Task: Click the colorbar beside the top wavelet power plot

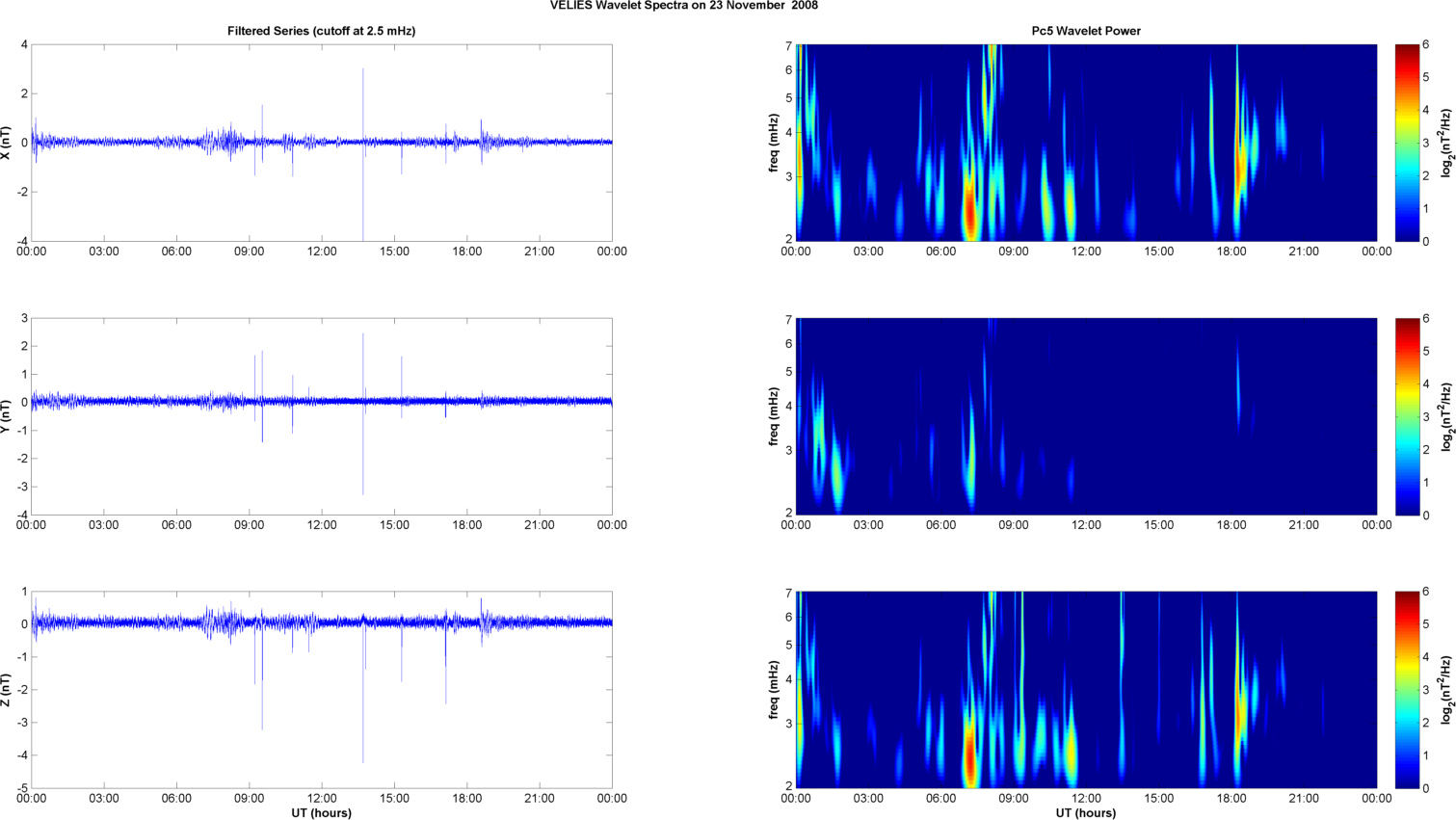Action: [x=1407, y=143]
